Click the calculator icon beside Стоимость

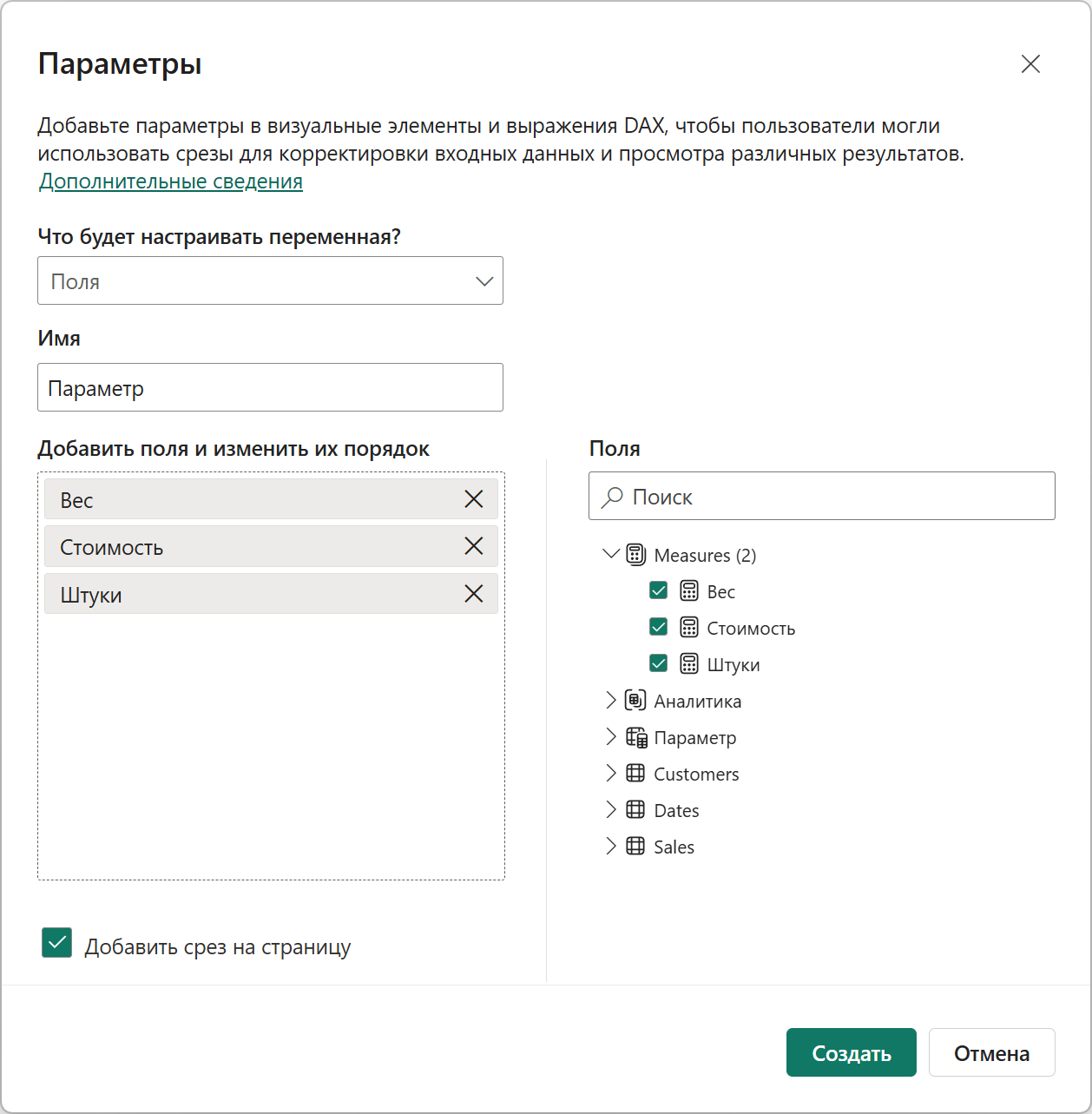click(x=690, y=627)
